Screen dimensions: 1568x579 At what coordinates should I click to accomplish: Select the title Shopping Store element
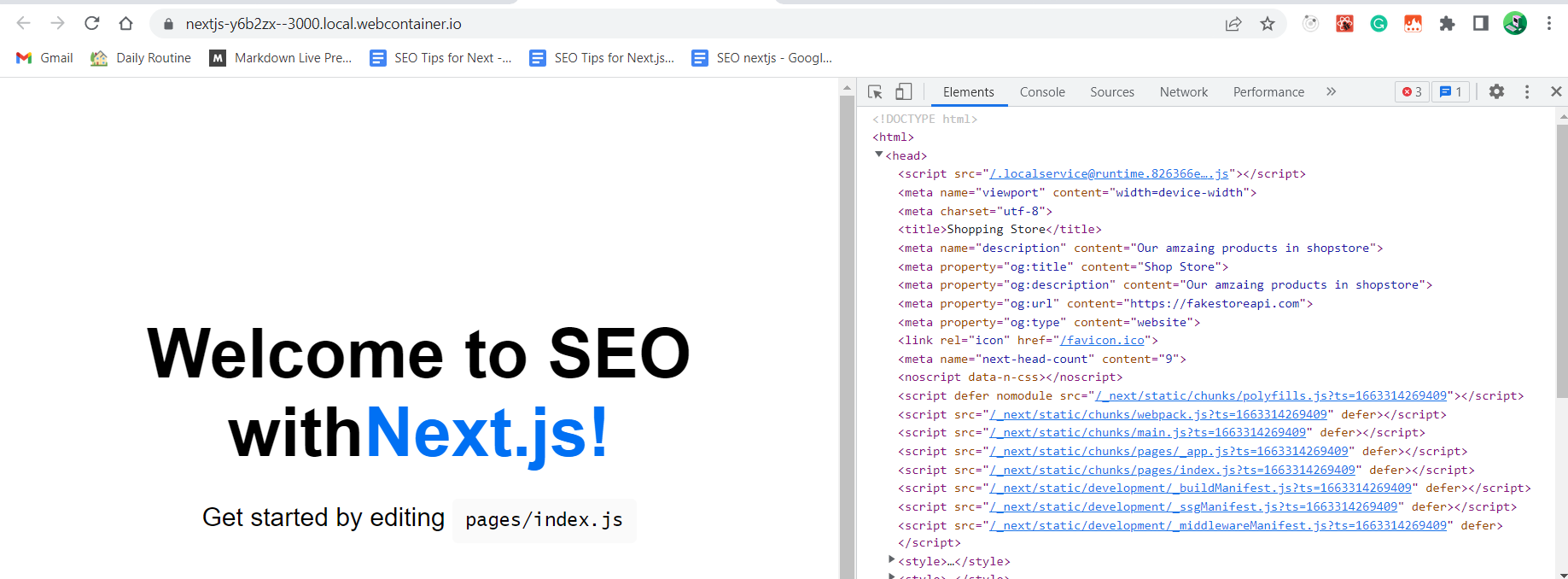pyautogui.click(x=1000, y=229)
